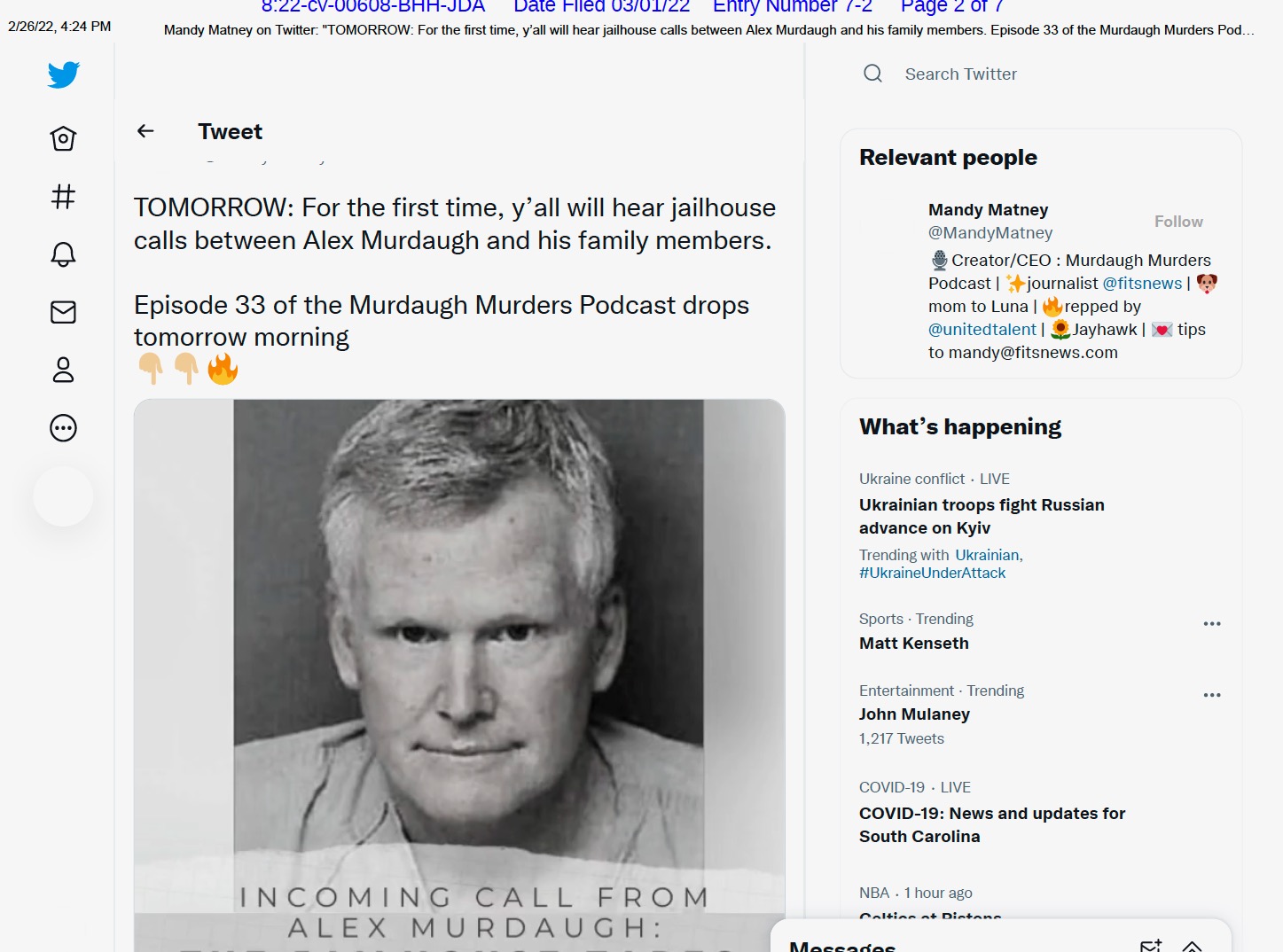Image resolution: width=1283 pixels, height=952 pixels.
Task: Open Profile person icon
Action: point(63,370)
